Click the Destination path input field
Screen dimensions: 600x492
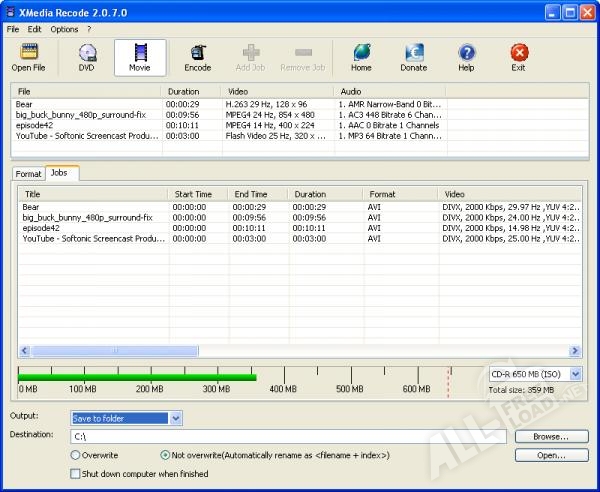[290, 437]
